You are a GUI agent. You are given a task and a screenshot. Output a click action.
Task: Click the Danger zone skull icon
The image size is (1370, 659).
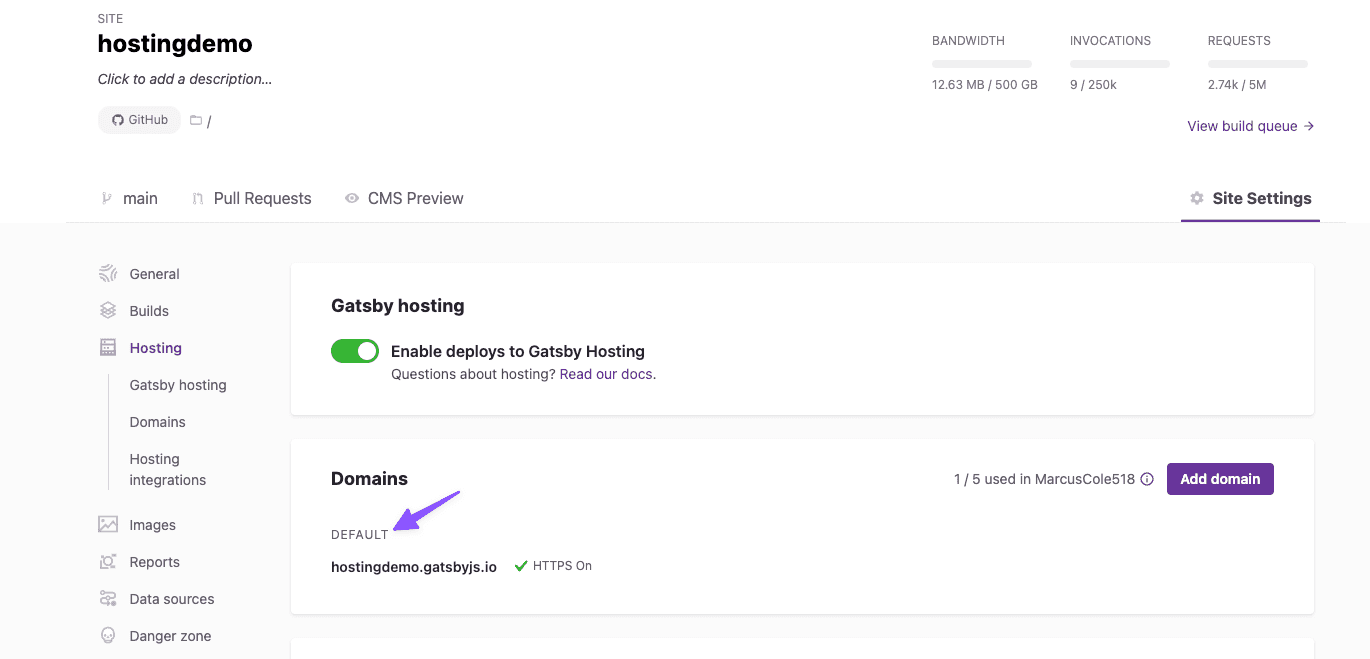click(x=108, y=636)
